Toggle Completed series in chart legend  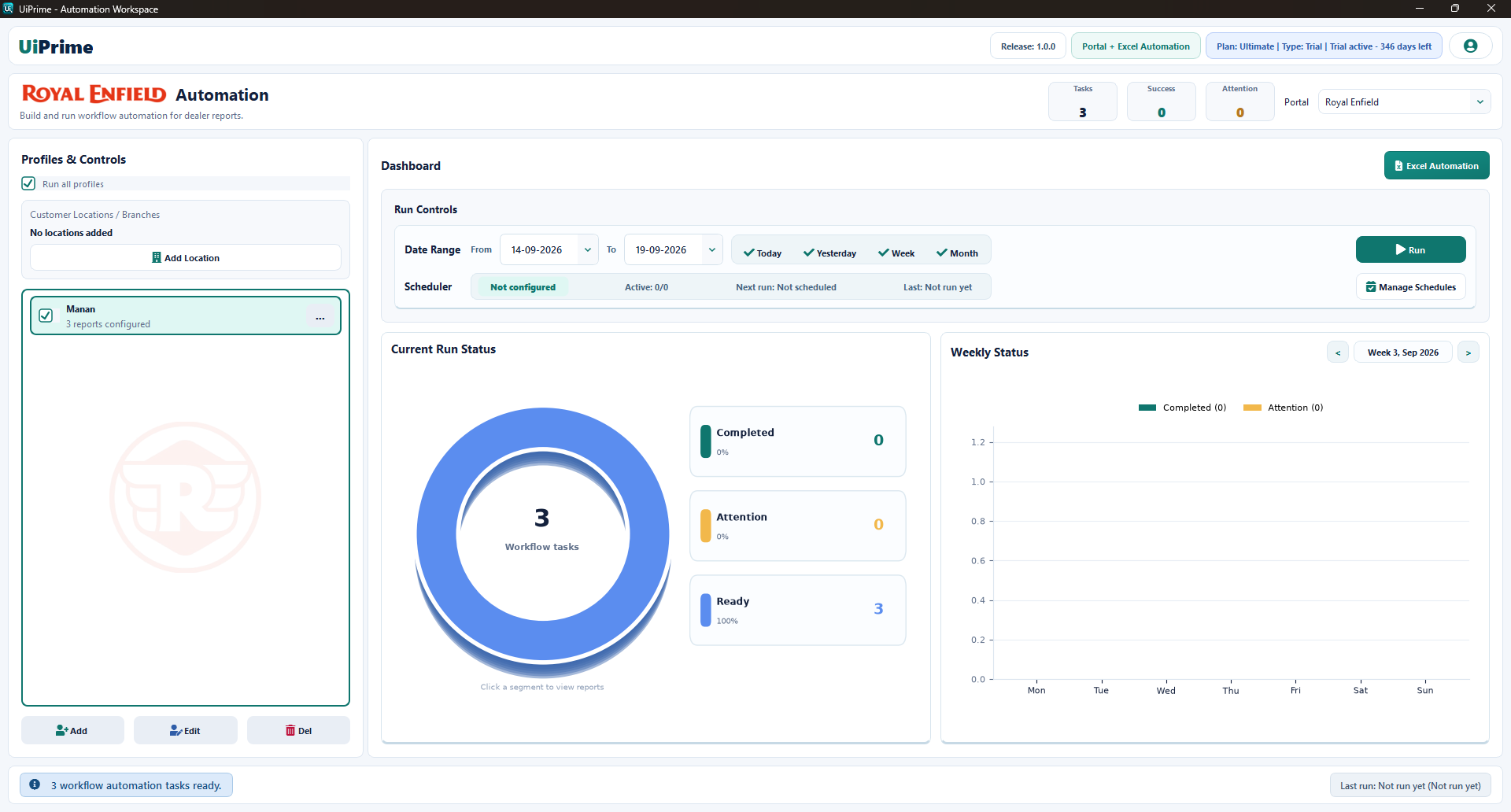(1182, 408)
